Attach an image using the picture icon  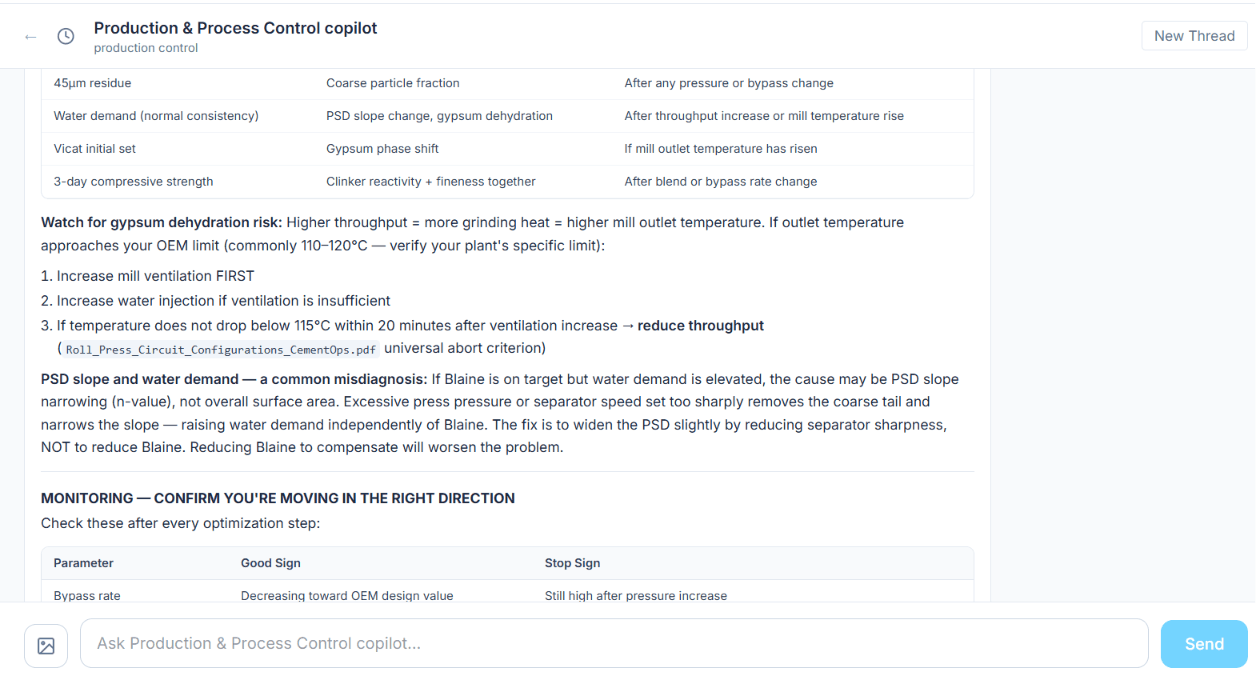[46, 646]
